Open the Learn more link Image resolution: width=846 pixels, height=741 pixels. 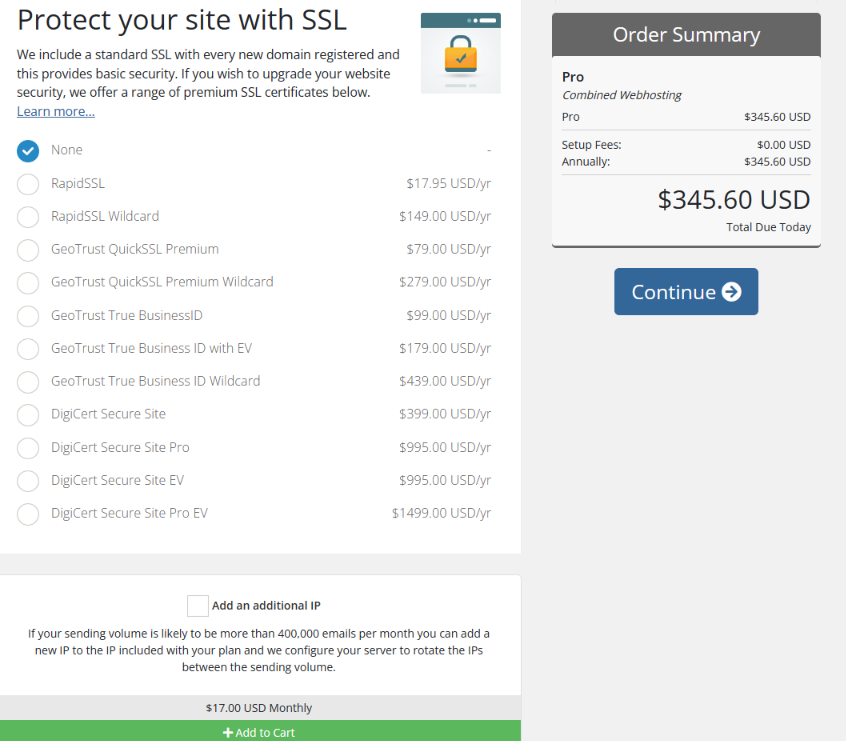point(56,111)
